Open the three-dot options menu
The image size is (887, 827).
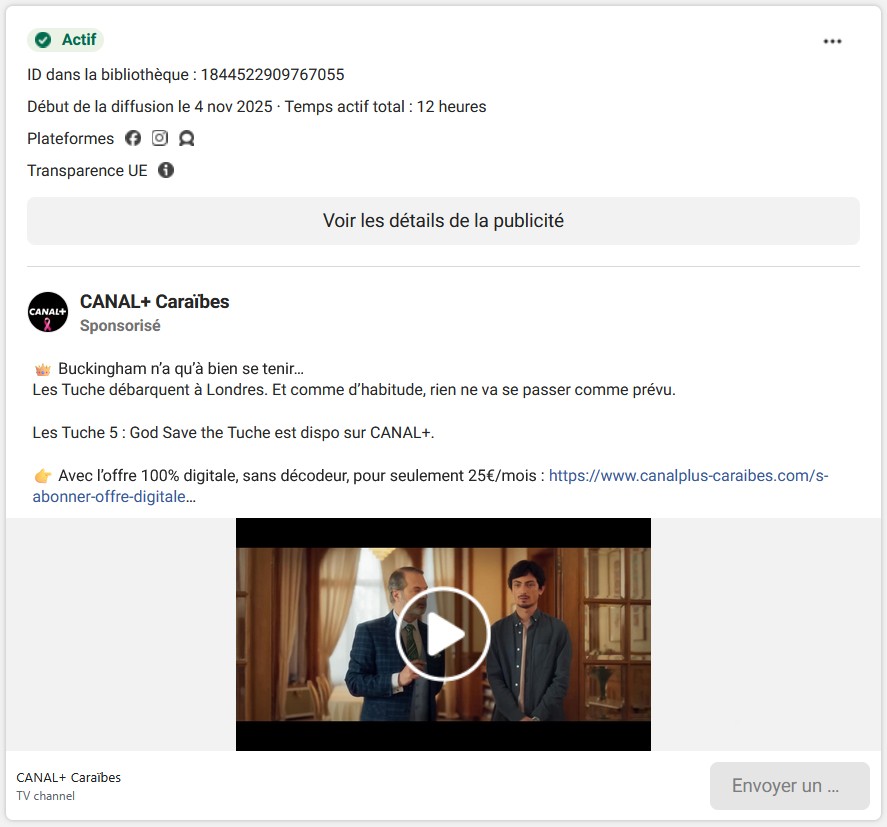pos(832,40)
